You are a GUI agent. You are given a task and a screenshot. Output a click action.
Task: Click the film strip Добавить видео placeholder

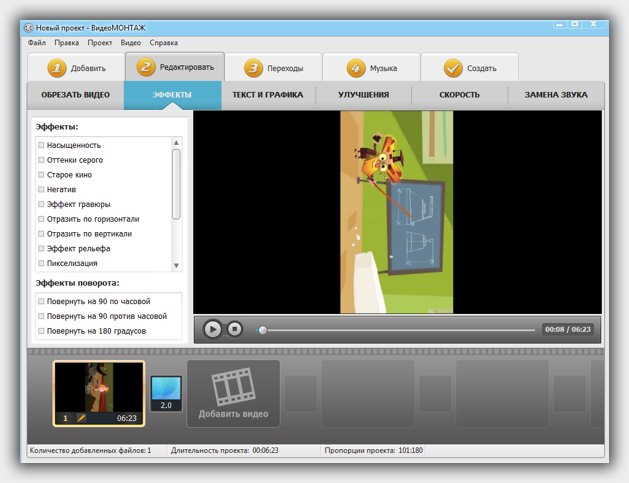pos(233,393)
